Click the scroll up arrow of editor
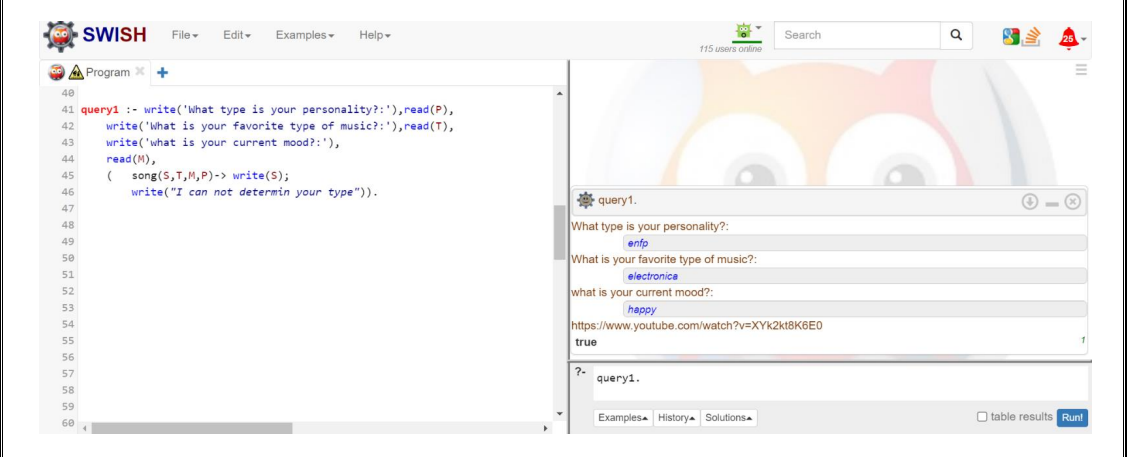This screenshot has width=1132, height=457. (559, 94)
